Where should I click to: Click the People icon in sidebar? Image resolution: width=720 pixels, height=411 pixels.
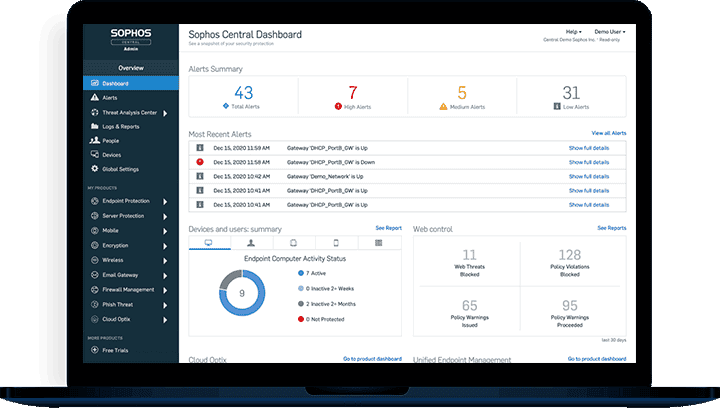(x=95, y=141)
